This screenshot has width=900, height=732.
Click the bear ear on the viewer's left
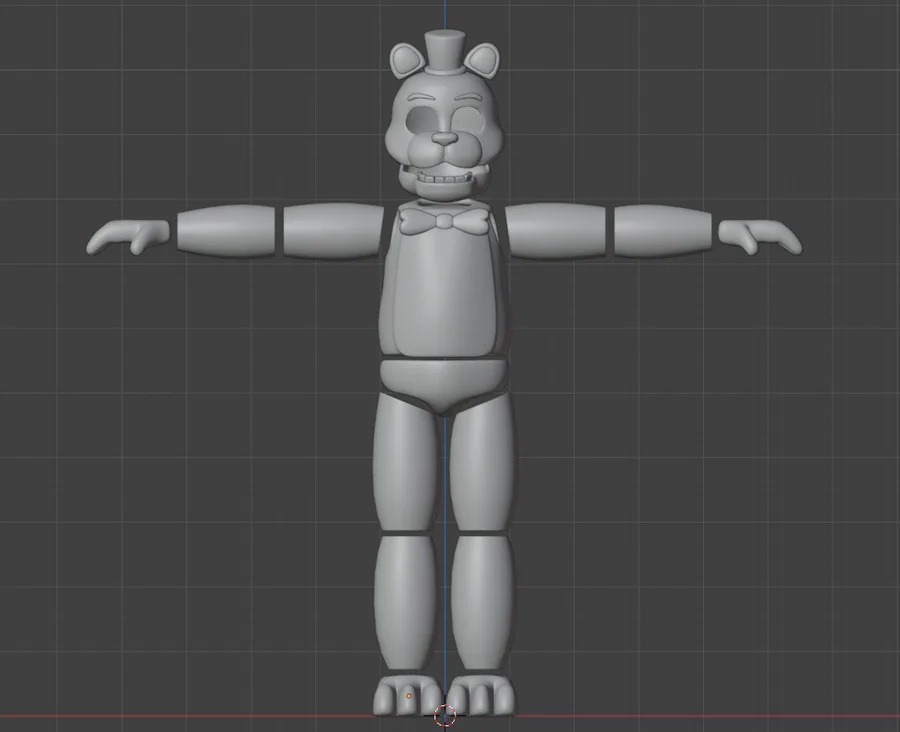pos(406,60)
